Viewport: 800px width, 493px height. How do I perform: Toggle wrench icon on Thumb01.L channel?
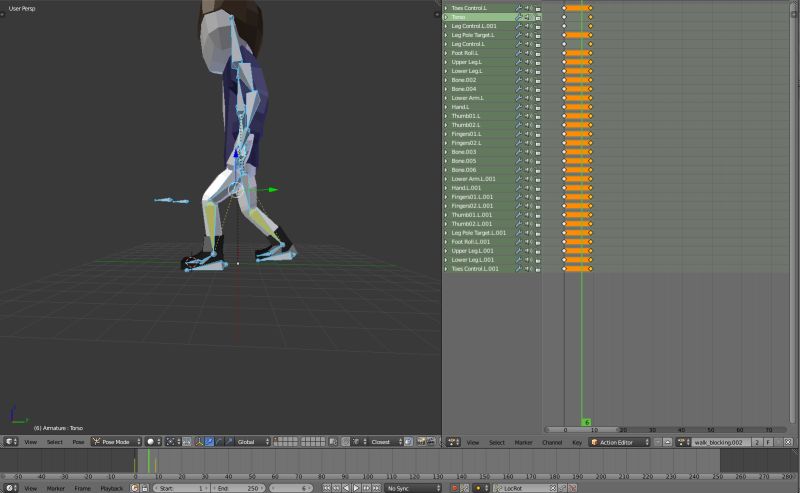pyautogui.click(x=518, y=116)
